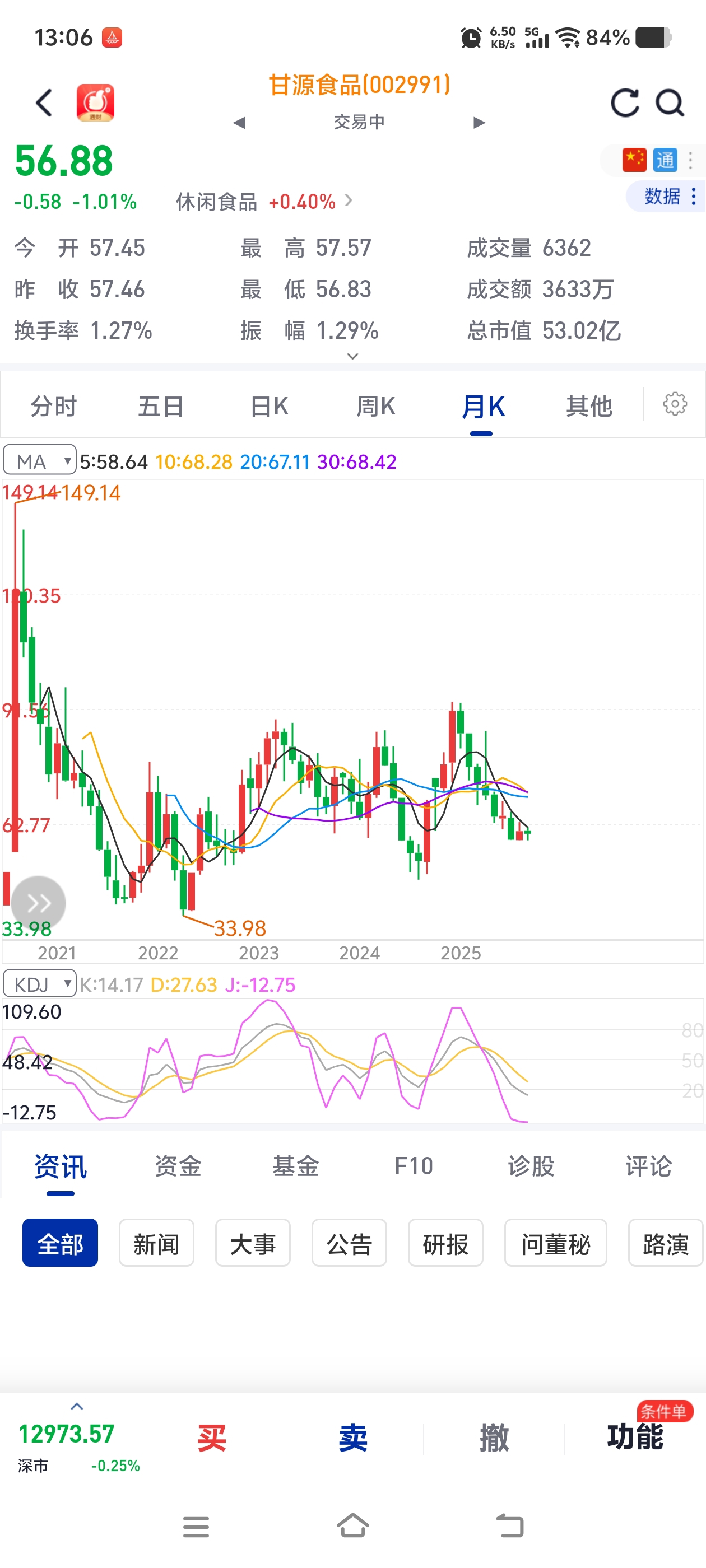This screenshot has width=706, height=1568.
Task: Open the 数据 menu button
Action: point(666,196)
